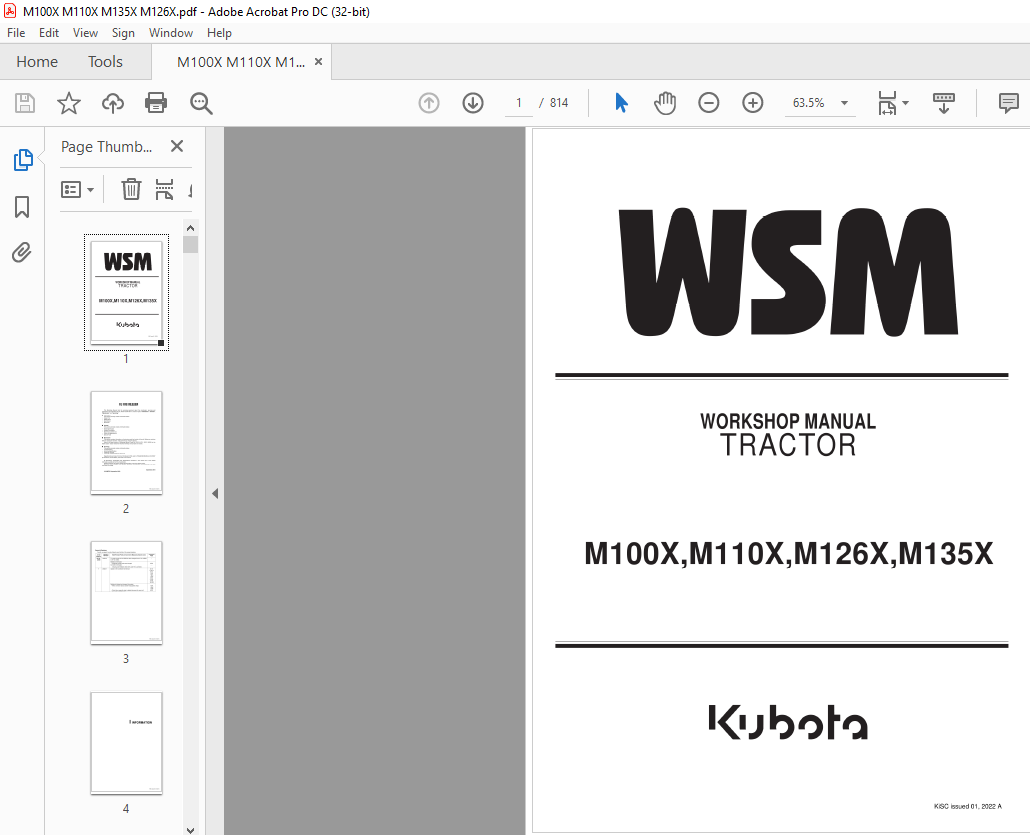The image size is (1030, 835).
Task: Open the Comment speech bubble tool
Action: [x=1008, y=103]
